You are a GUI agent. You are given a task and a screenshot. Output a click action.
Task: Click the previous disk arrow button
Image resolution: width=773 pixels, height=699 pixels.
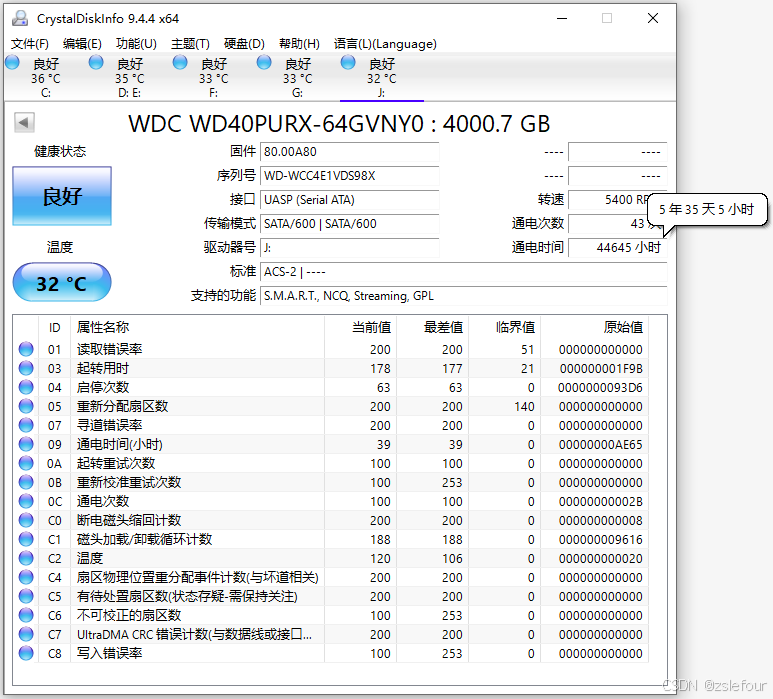click(x=24, y=122)
